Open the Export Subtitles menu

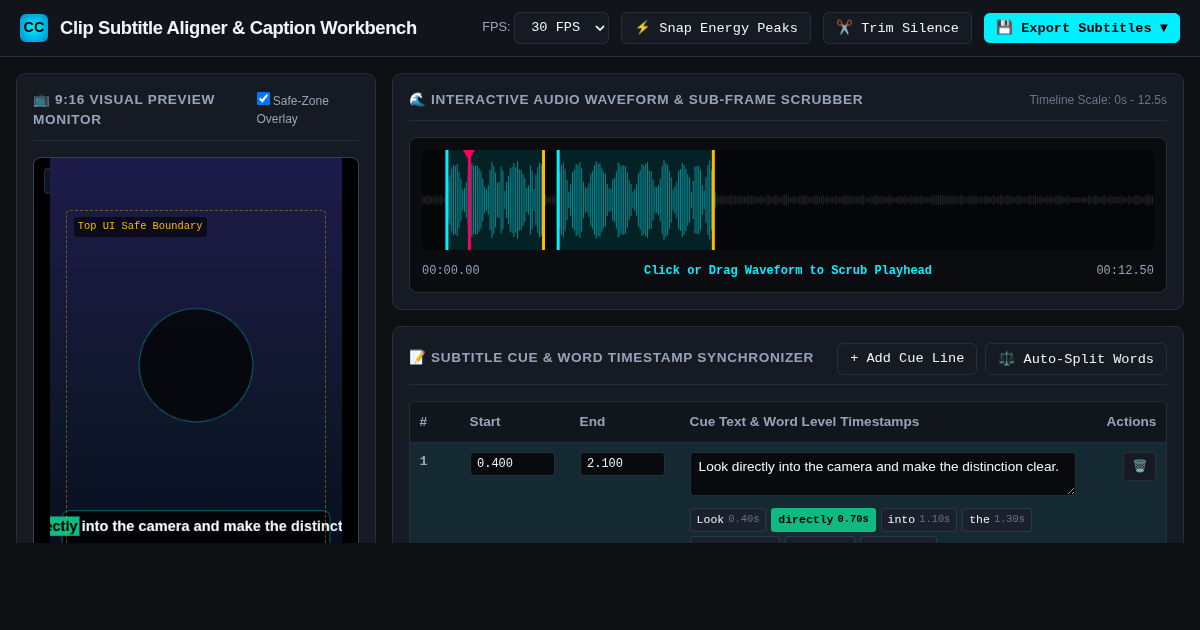point(1082,28)
